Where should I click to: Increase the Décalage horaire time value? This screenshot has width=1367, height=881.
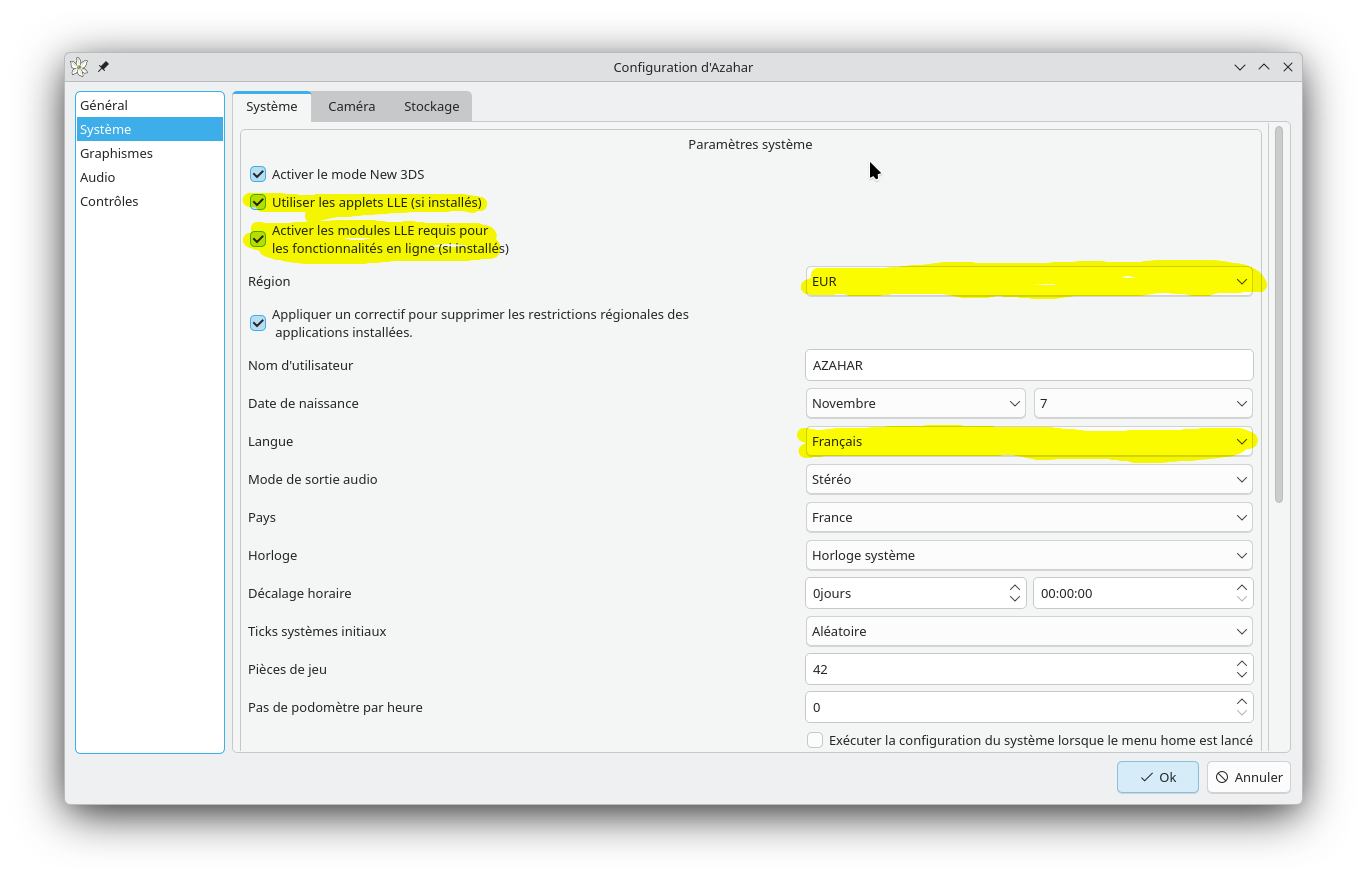point(1242,587)
